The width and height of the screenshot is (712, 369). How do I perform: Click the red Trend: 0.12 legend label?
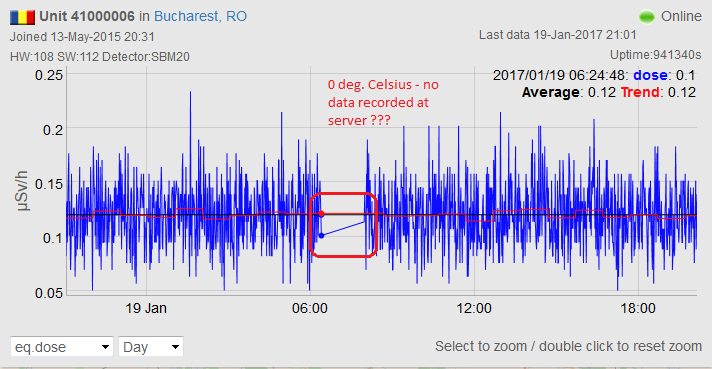pos(658,92)
